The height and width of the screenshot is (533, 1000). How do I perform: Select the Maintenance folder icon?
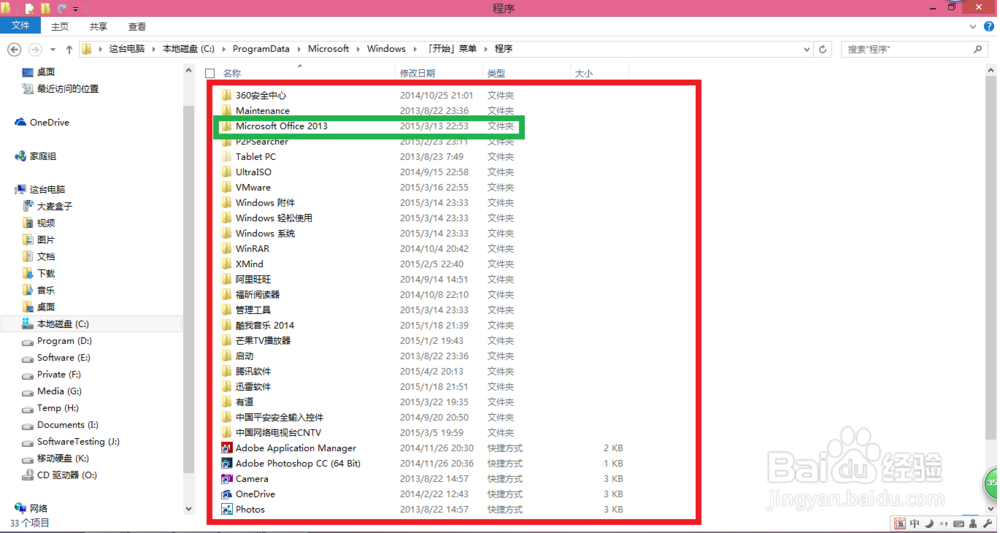coord(226,110)
